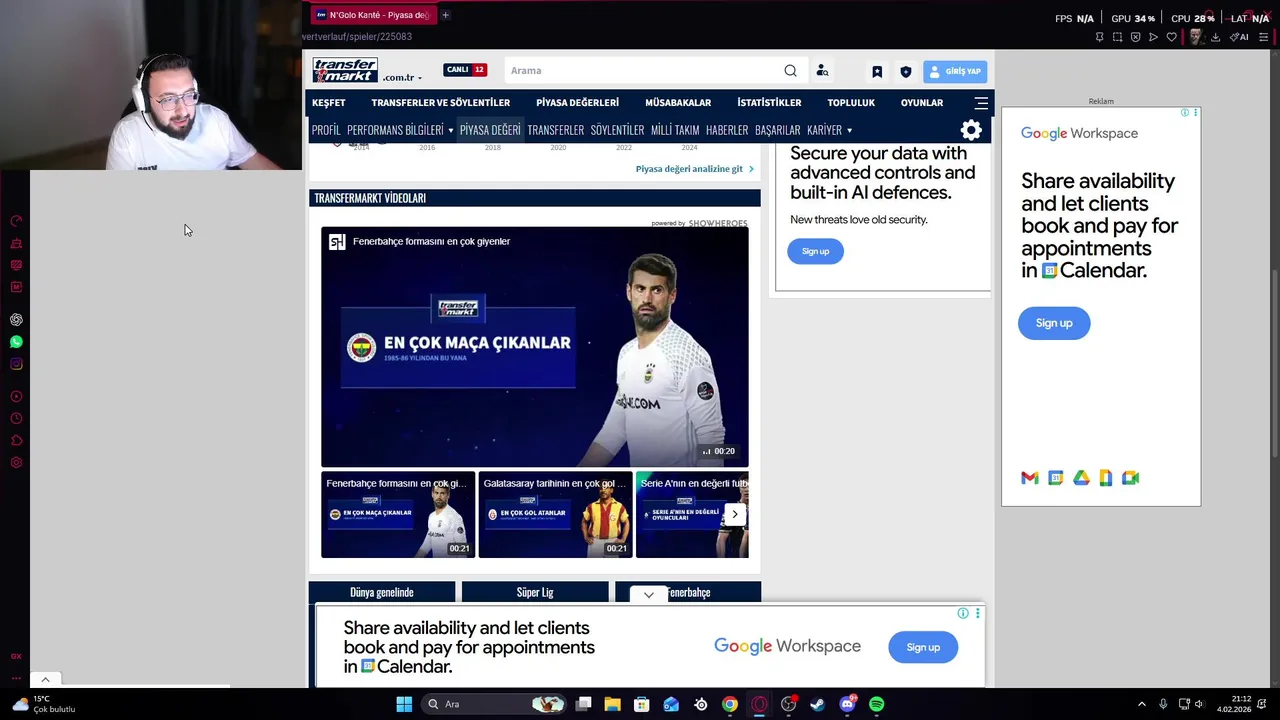
Task: Open GX Cleaner icon in sidebar
Action: pyautogui.click(x=16, y=243)
